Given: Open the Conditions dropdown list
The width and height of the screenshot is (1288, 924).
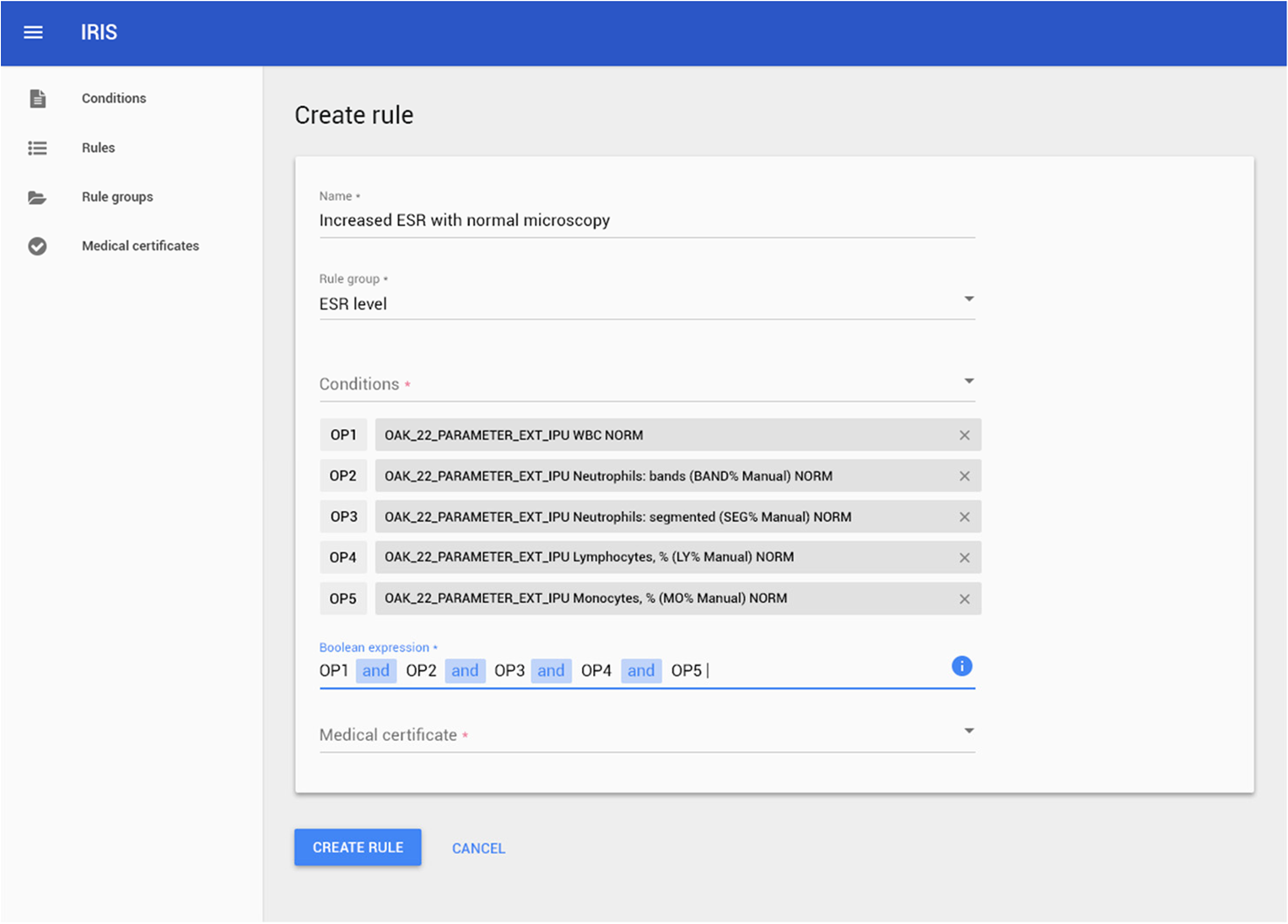Looking at the screenshot, I should coord(968,382).
